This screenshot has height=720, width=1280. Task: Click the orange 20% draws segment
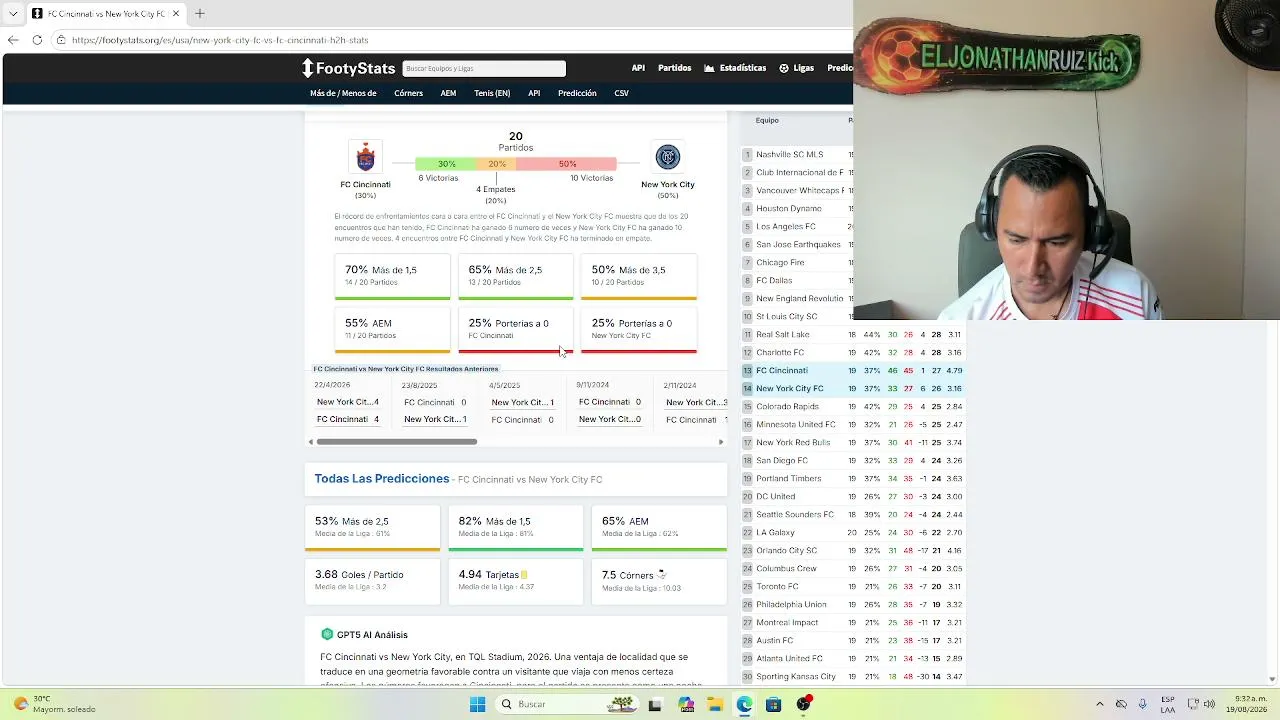[x=497, y=164]
